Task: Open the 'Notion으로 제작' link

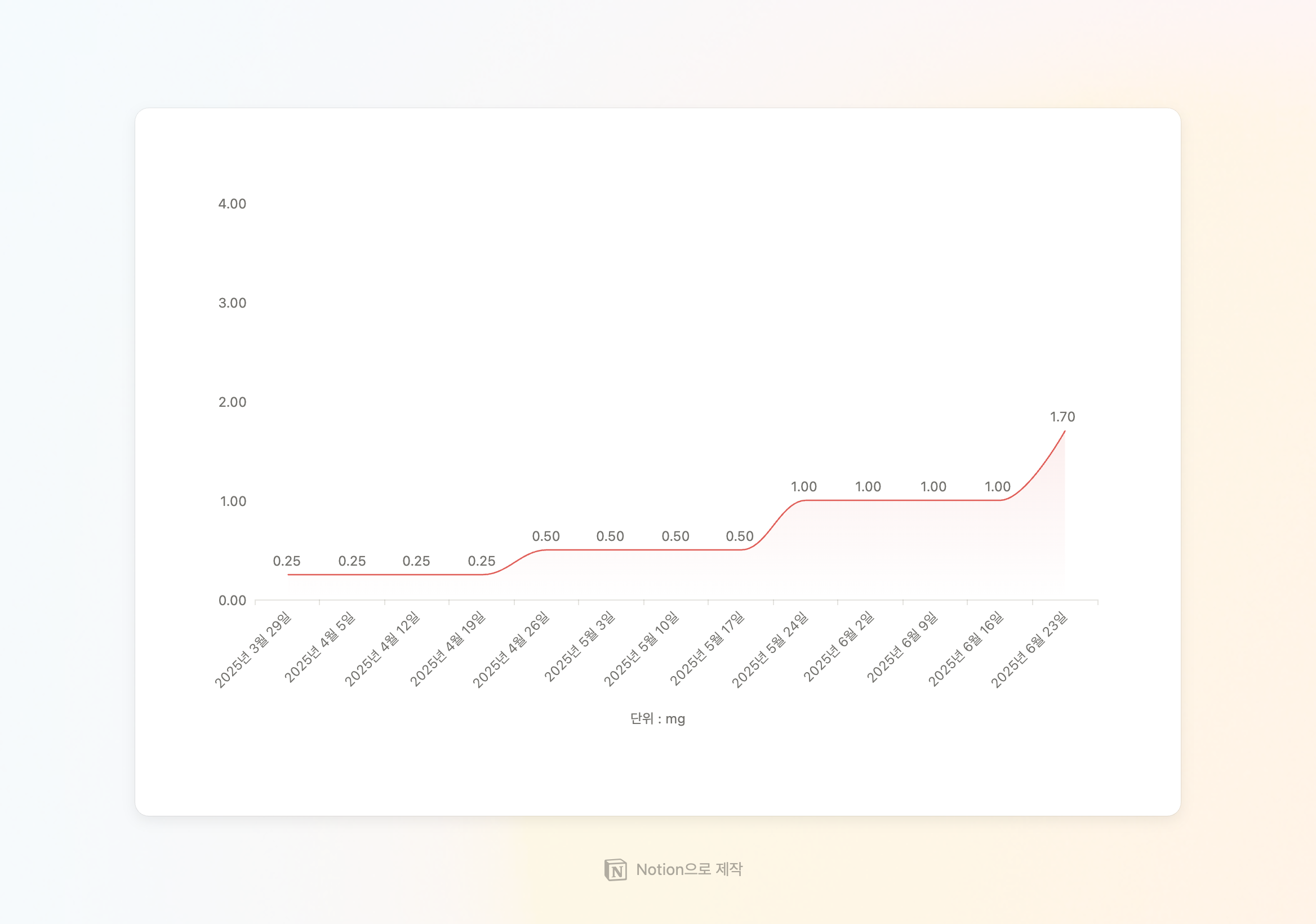Action: (x=688, y=869)
